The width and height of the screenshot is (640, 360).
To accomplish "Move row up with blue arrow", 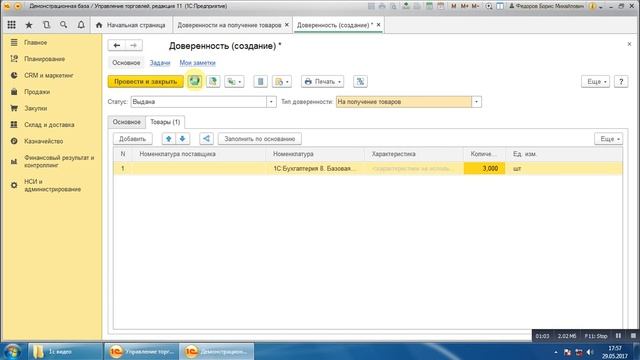I will [169, 139].
